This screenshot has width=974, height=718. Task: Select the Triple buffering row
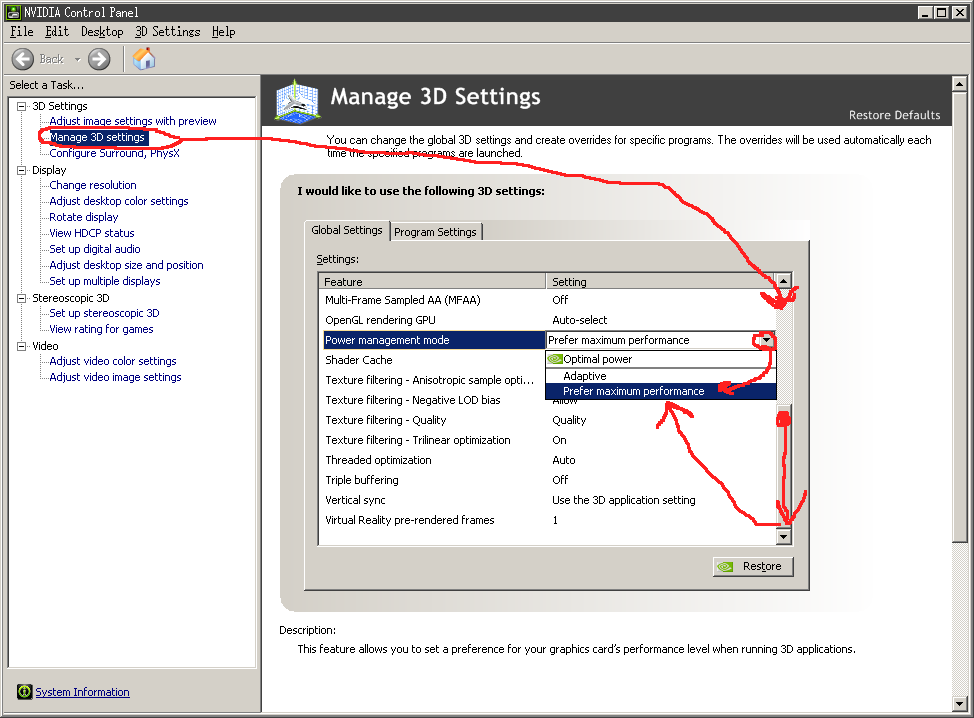tap(547, 480)
